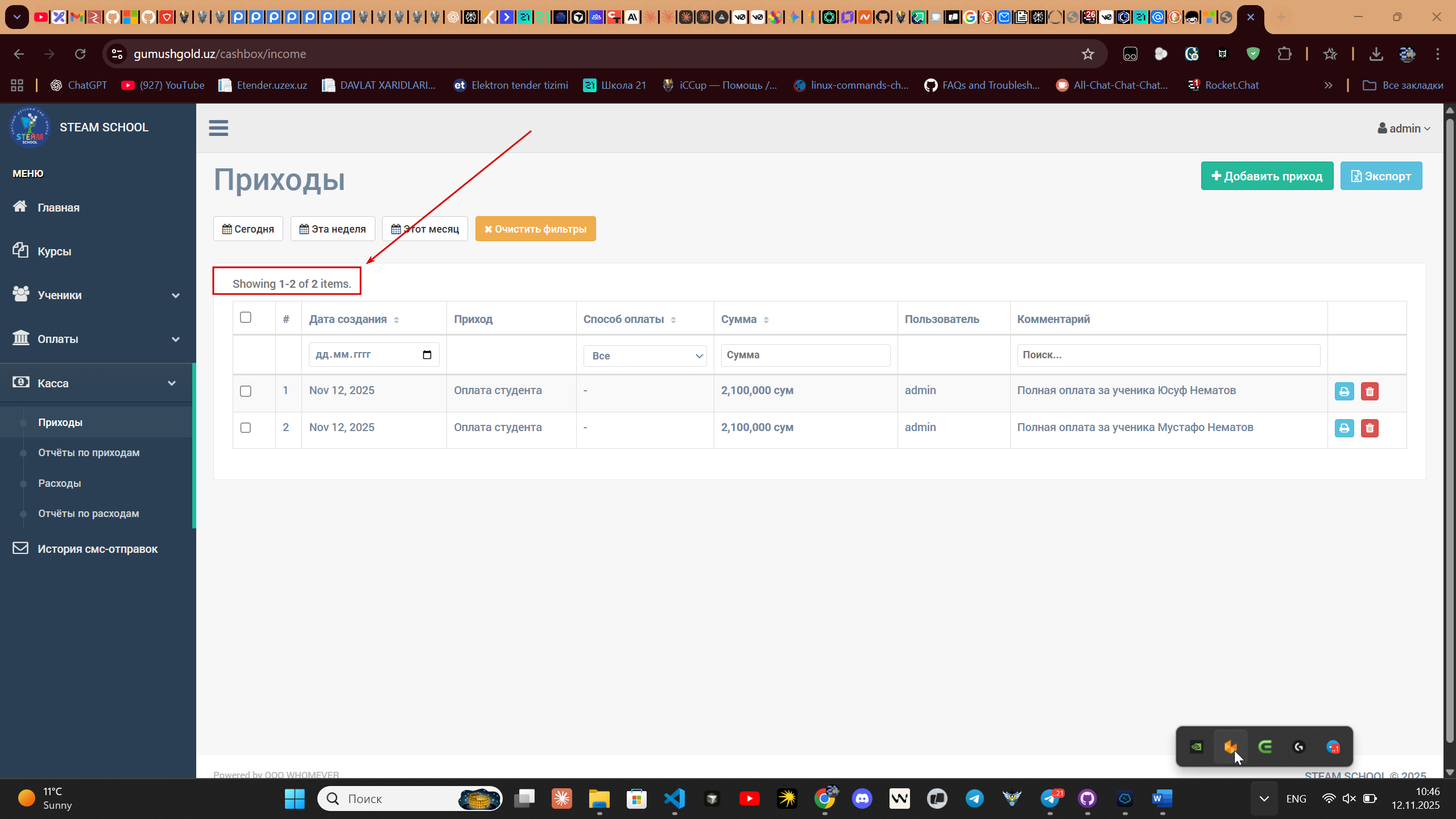Bookmark this page with star icon

pyautogui.click(x=1087, y=54)
